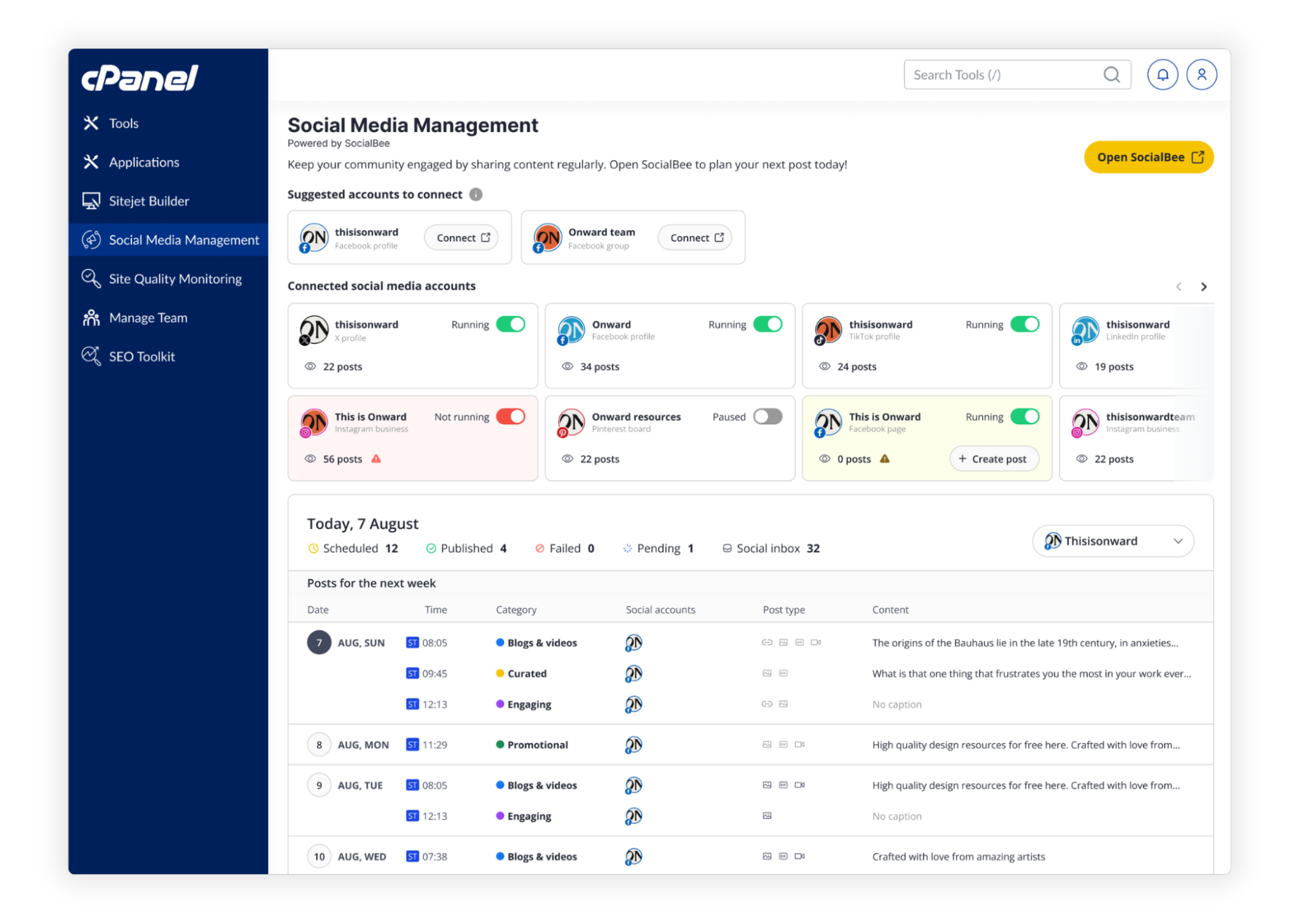Toggle Running switch for Onward Facebook profile
This screenshot has width=1299, height=924.
[768, 324]
